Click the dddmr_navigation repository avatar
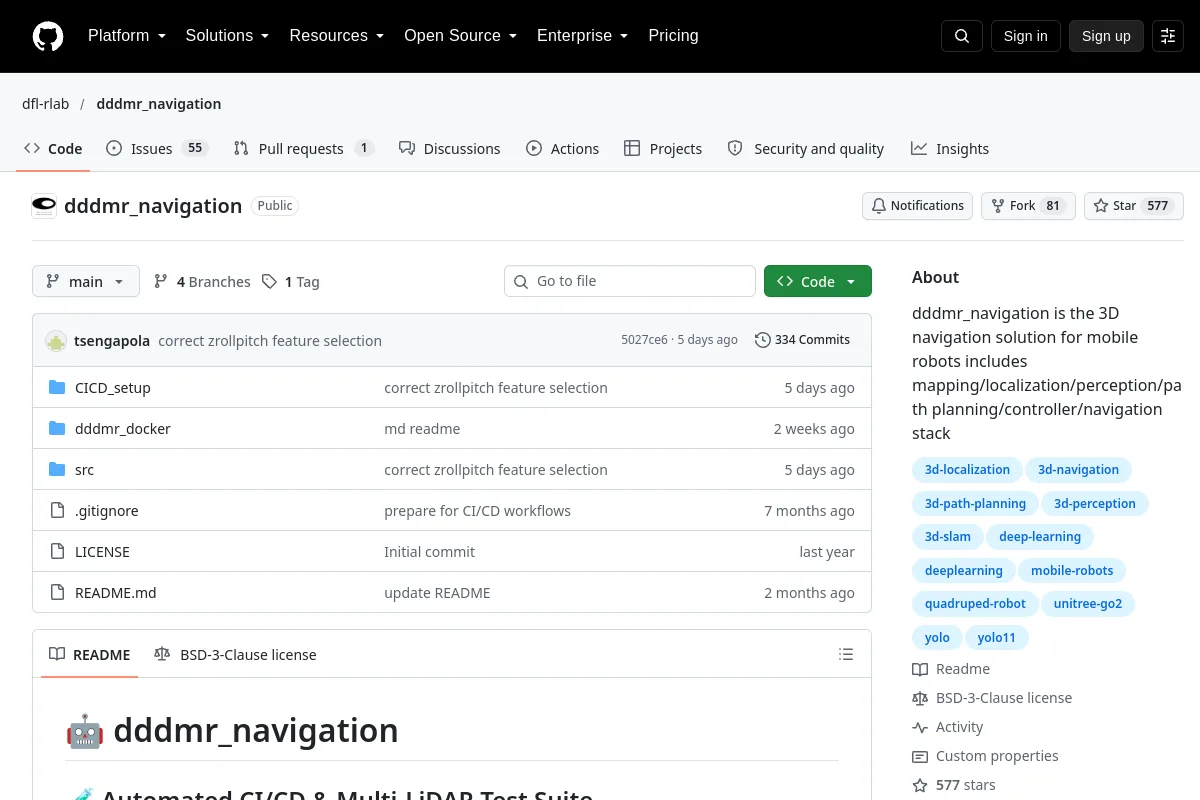 [x=44, y=206]
